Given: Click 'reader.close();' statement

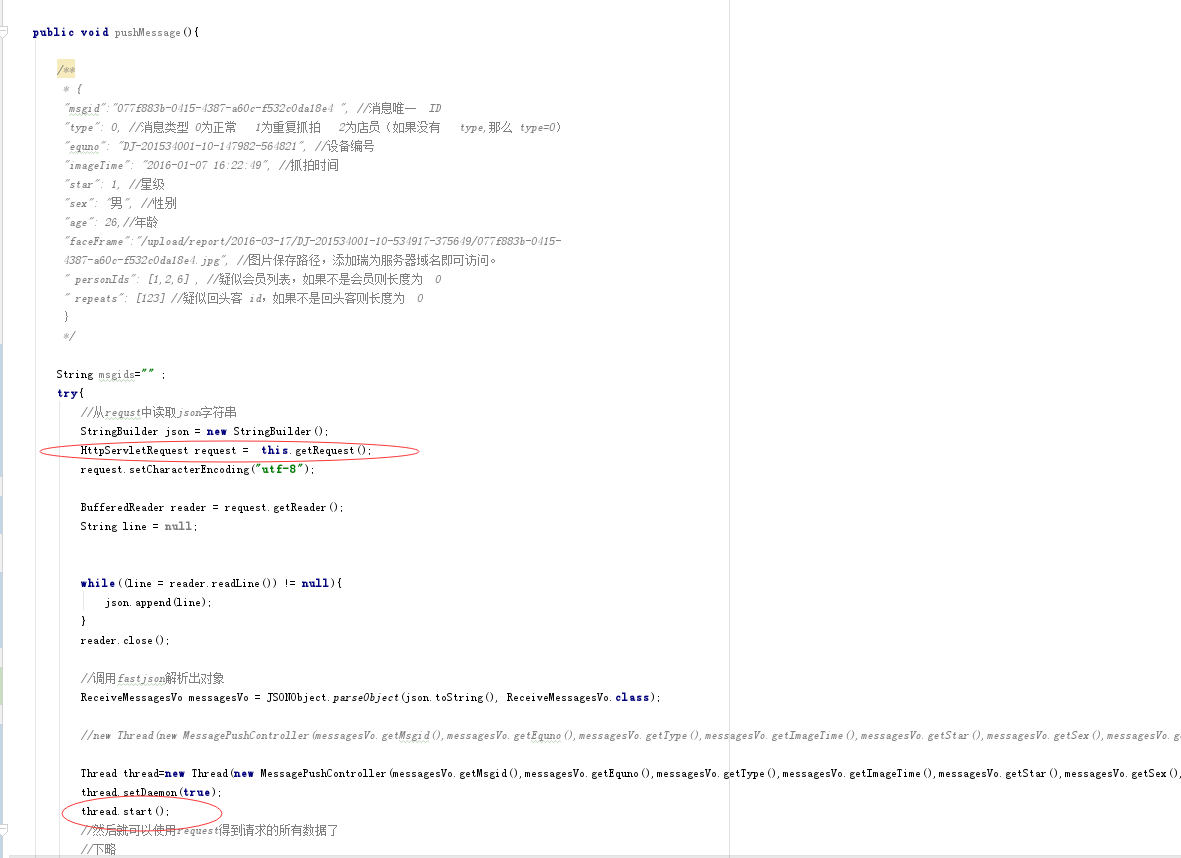Looking at the screenshot, I should (125, 640).
